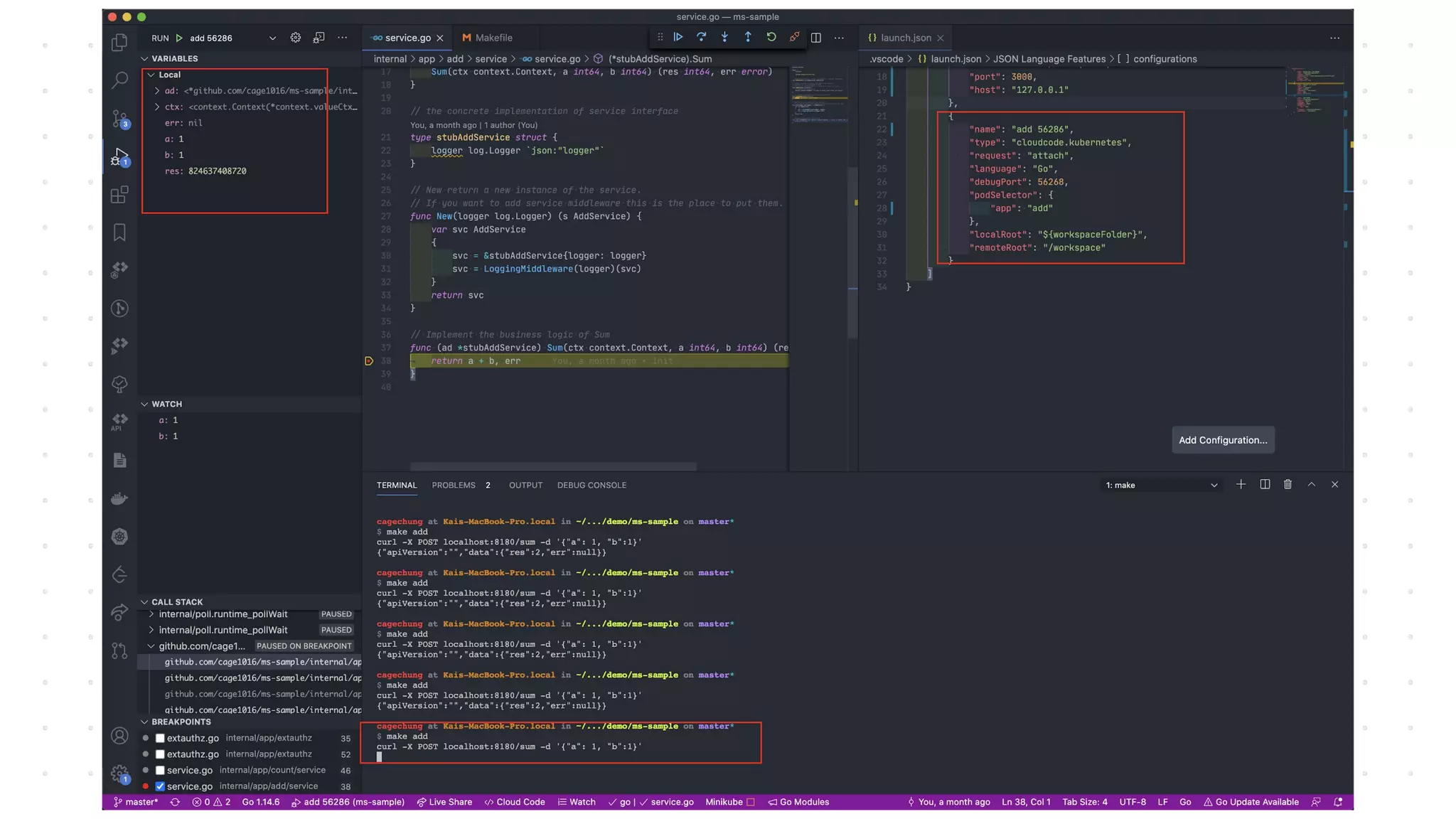Click the Step Into debug icon
Image resolution: width=1456 pixels, height=819 pixels.
click(724, 37)
